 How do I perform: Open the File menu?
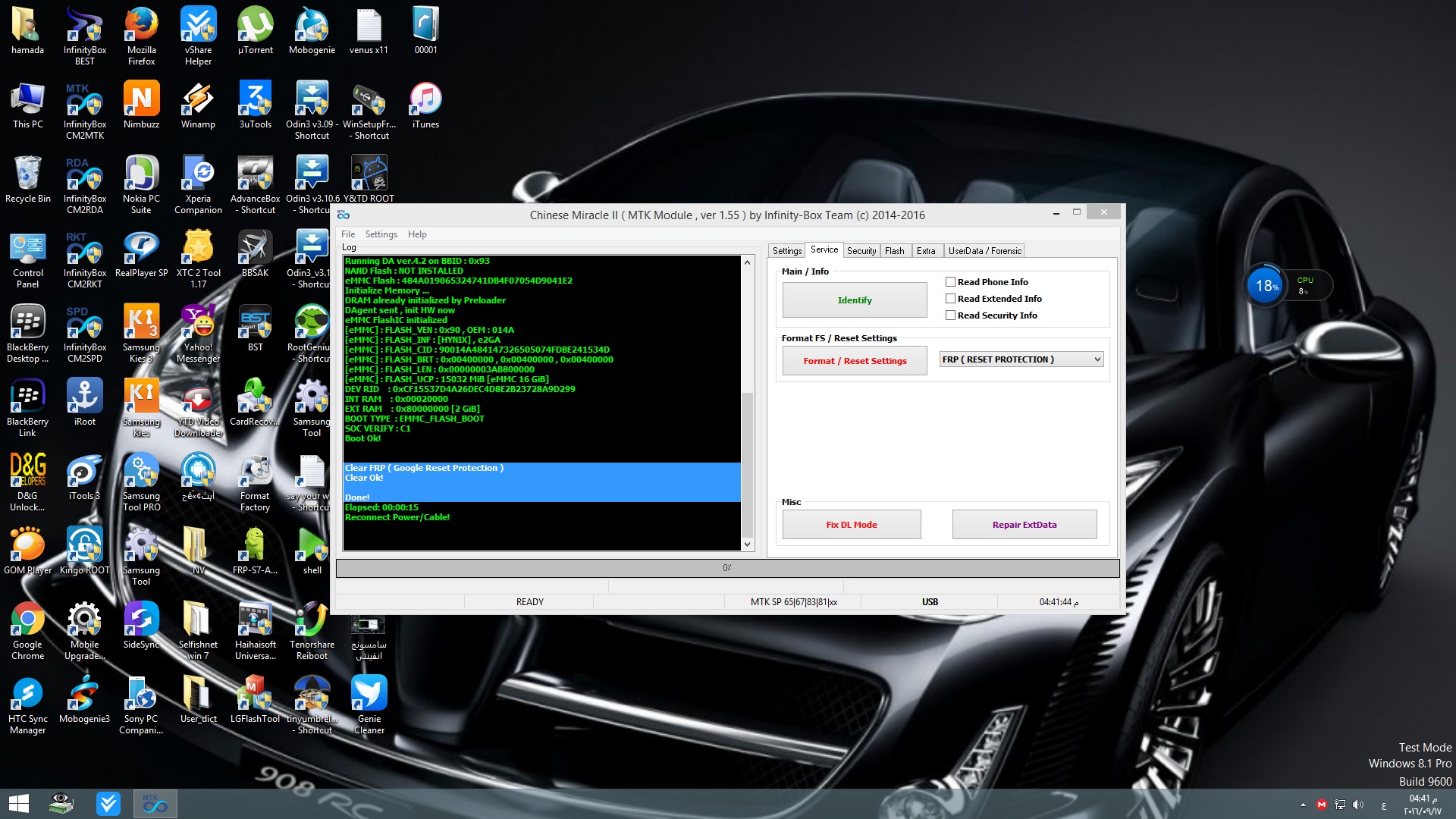348,234
